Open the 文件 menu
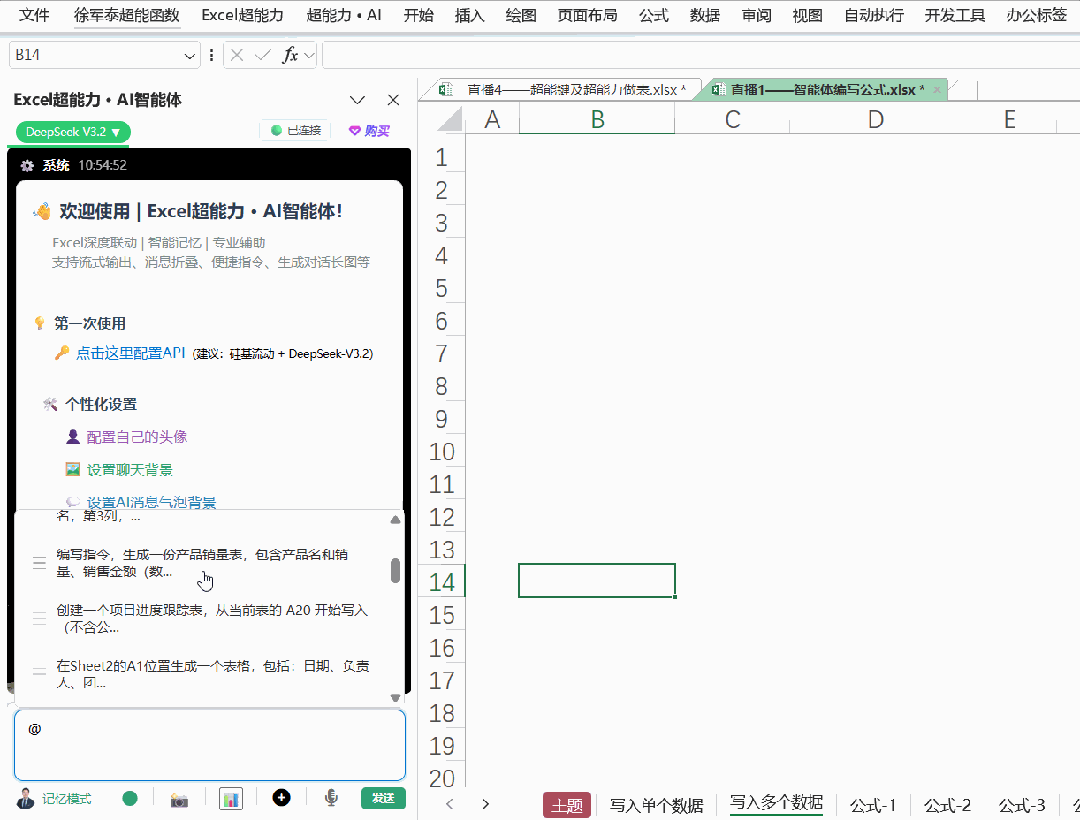The height and width of the screenshot is (820, 1080). point(34,15)
